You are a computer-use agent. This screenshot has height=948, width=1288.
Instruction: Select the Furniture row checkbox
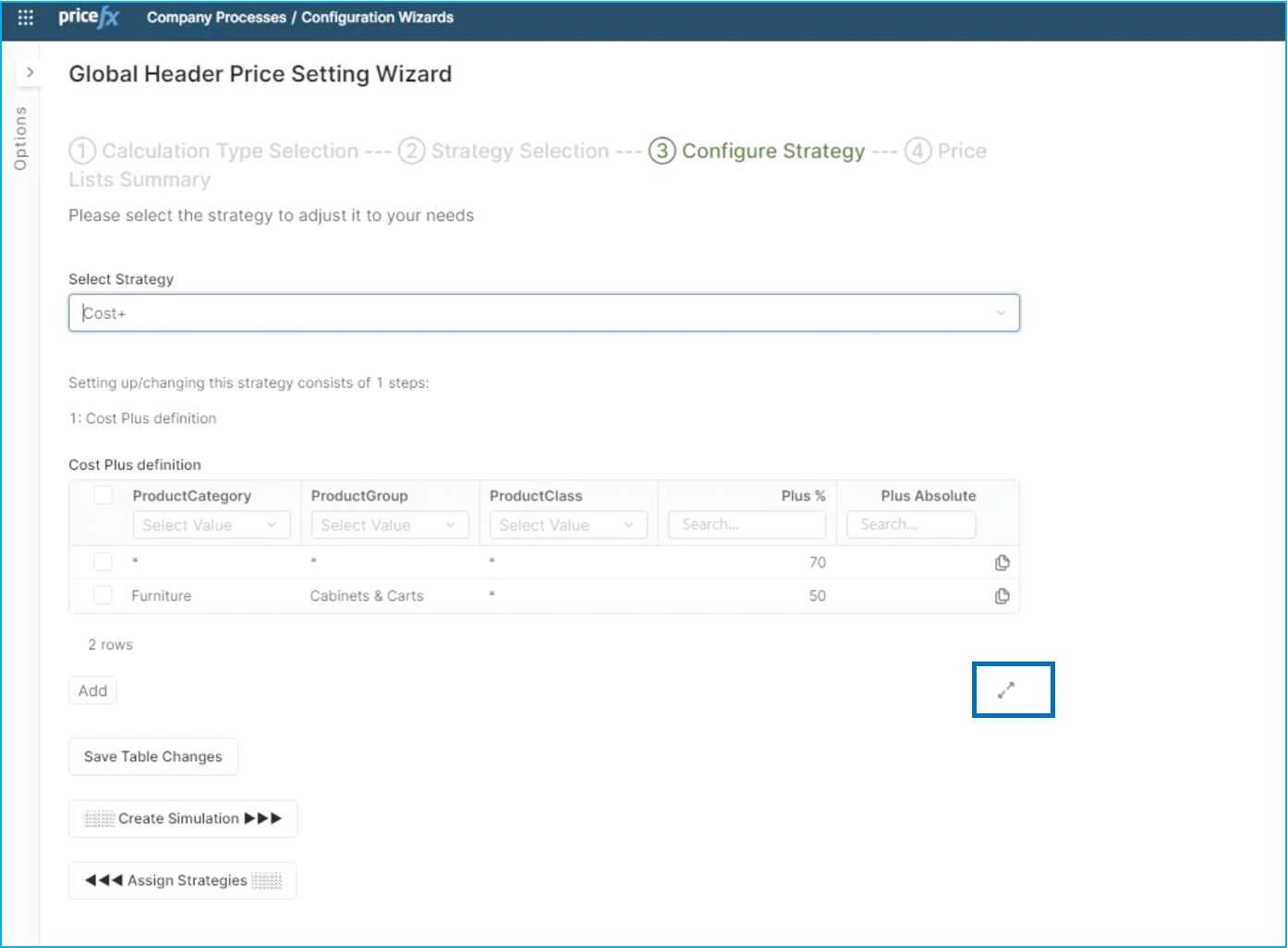(x=103, y=595)
